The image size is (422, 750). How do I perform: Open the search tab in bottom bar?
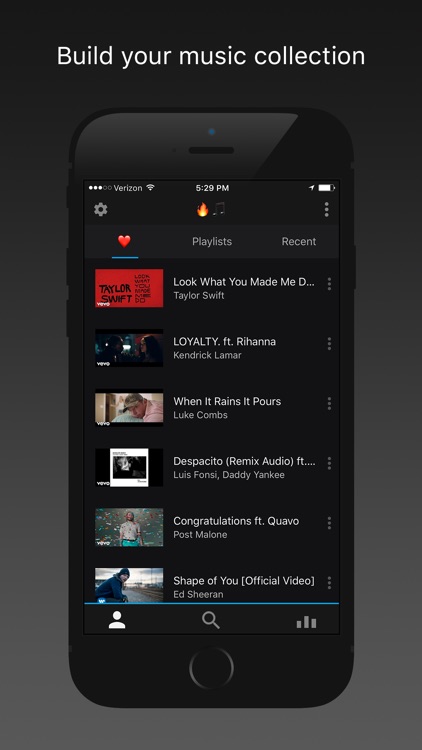point(211,620)
